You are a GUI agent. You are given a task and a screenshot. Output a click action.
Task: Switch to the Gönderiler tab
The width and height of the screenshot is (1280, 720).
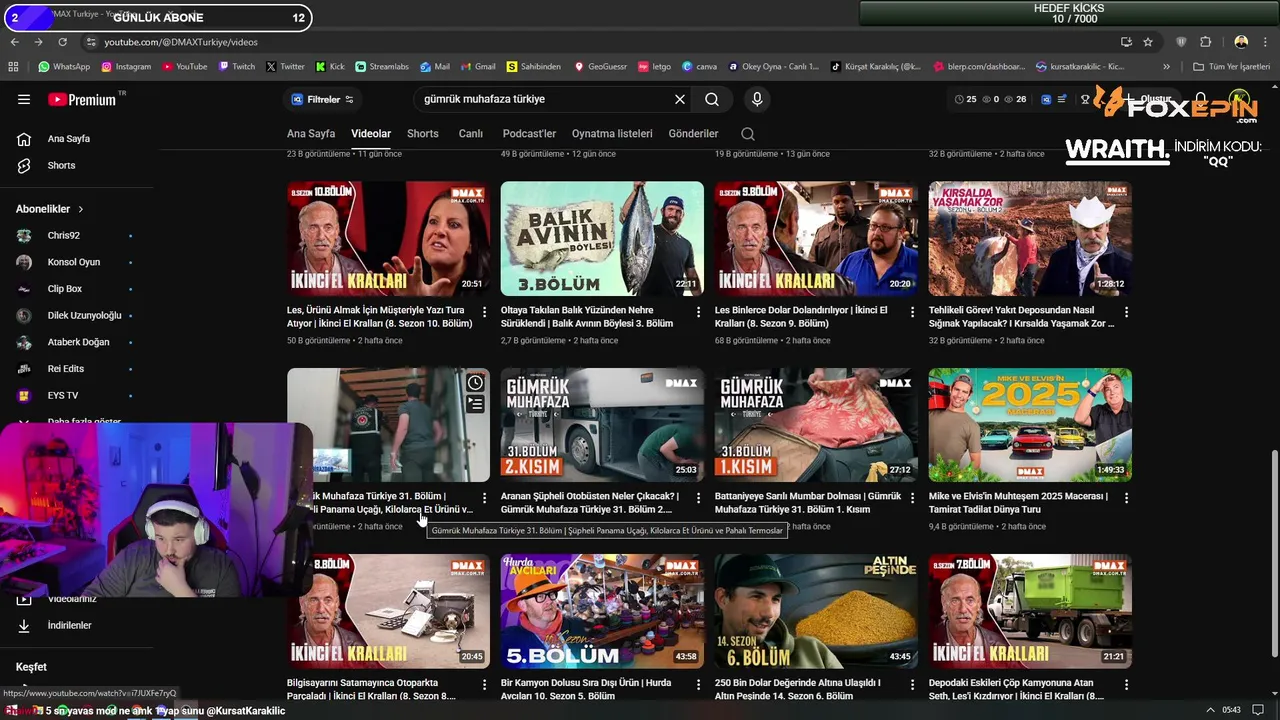pos(693,134)
